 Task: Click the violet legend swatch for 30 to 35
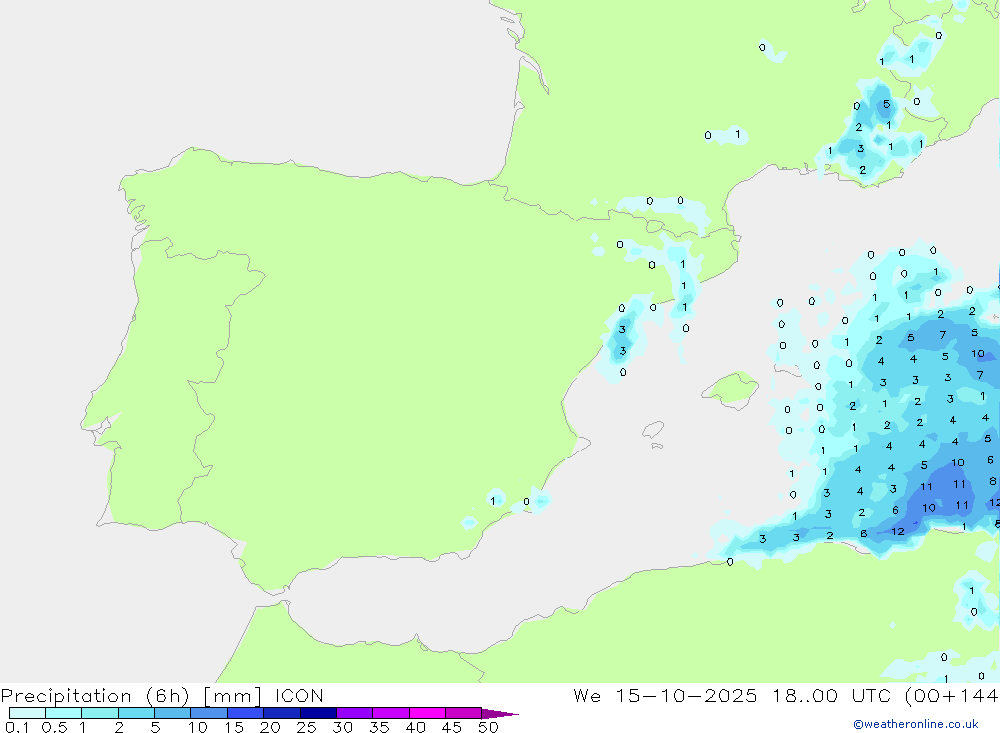click(355, 713)
